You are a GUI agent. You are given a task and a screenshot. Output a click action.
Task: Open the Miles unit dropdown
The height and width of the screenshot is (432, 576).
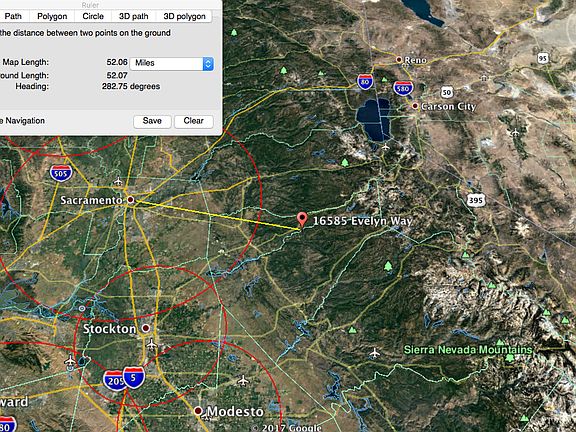(172, 63)
